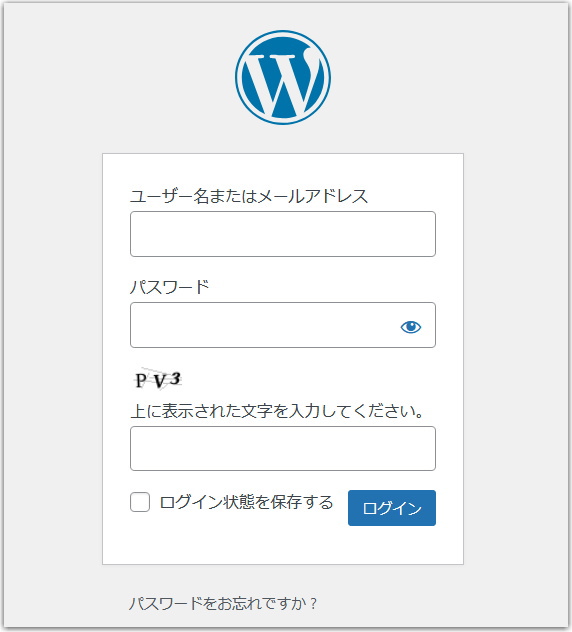Click the letter V in the captcha
This screenshot has height=632, width=572.
[x=160, y=381]
